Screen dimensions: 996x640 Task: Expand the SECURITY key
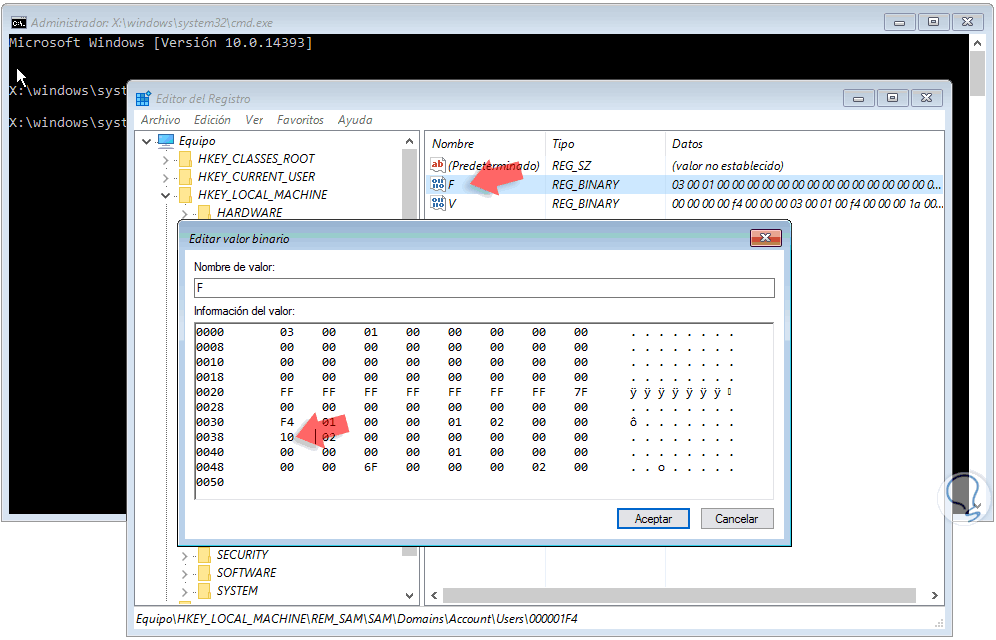coord(185,556)
